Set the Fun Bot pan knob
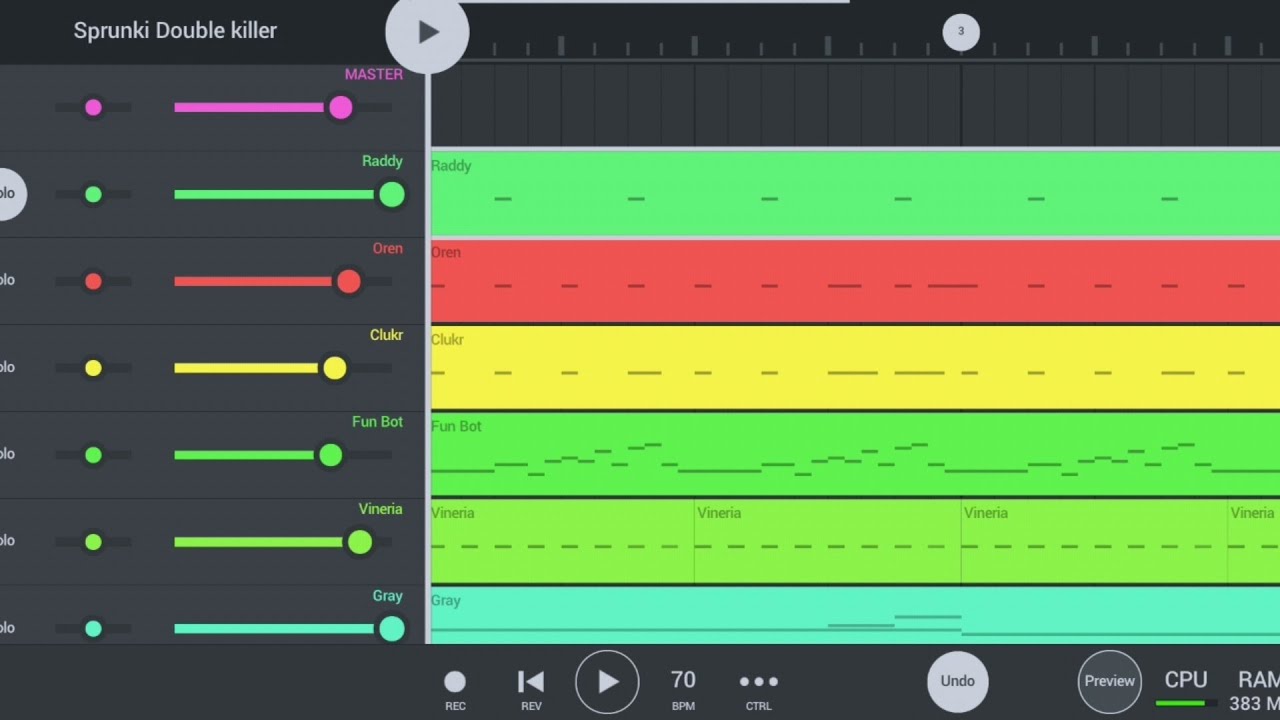This screenshot has width=1280, height=720. point(93,455)
